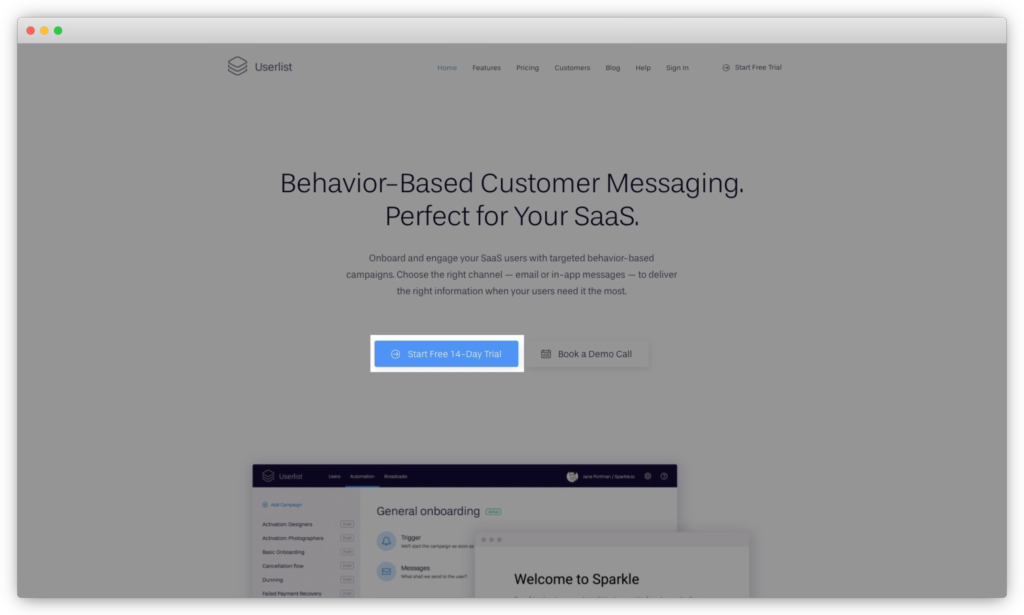Click the help question-mark icon in the dashboard

pos(663,476)
